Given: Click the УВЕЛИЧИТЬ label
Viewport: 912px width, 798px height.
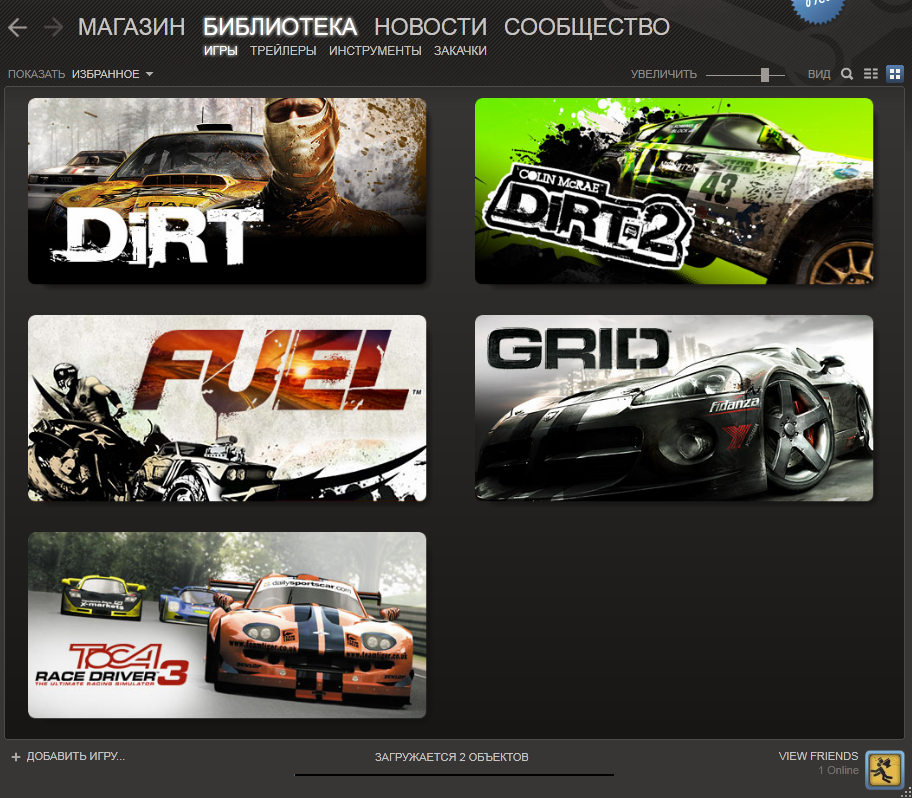Looking at the screenshot, I should click(664, 74).
